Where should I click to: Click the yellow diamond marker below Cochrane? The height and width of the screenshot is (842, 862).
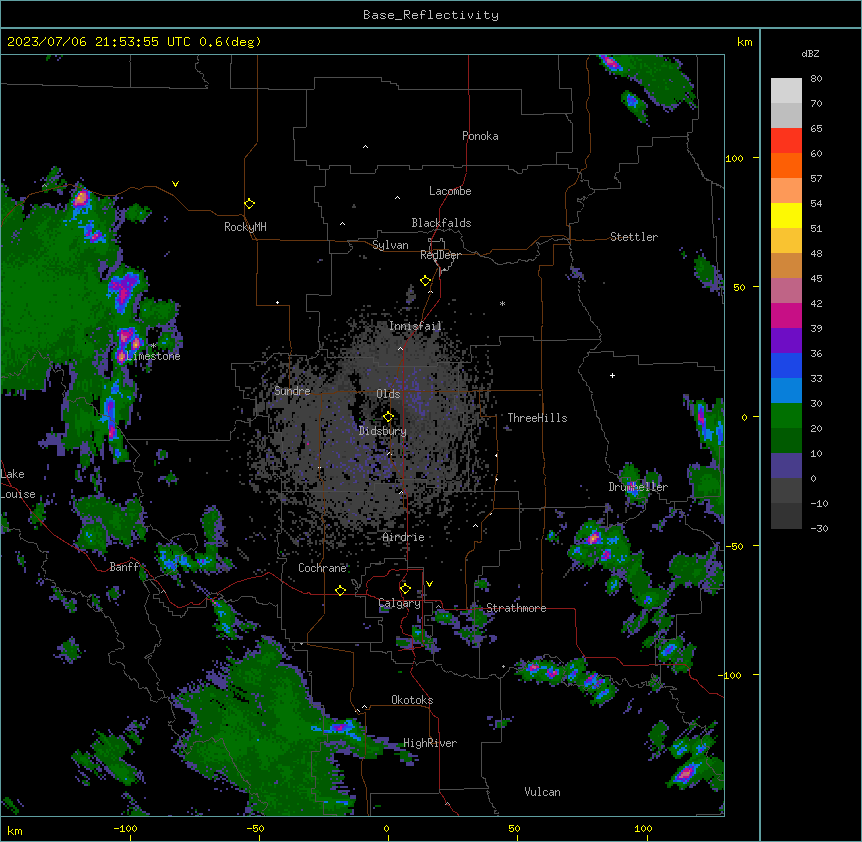pos(340,590)
